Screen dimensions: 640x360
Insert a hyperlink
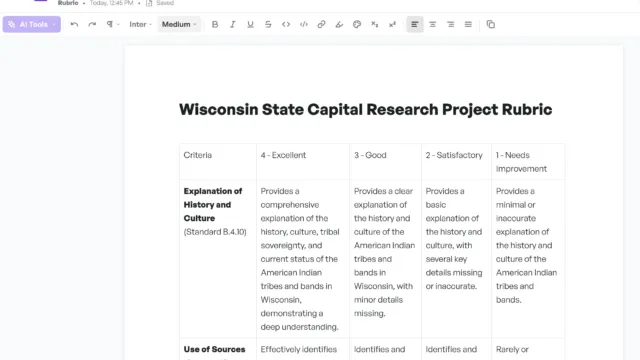point(321,24)
